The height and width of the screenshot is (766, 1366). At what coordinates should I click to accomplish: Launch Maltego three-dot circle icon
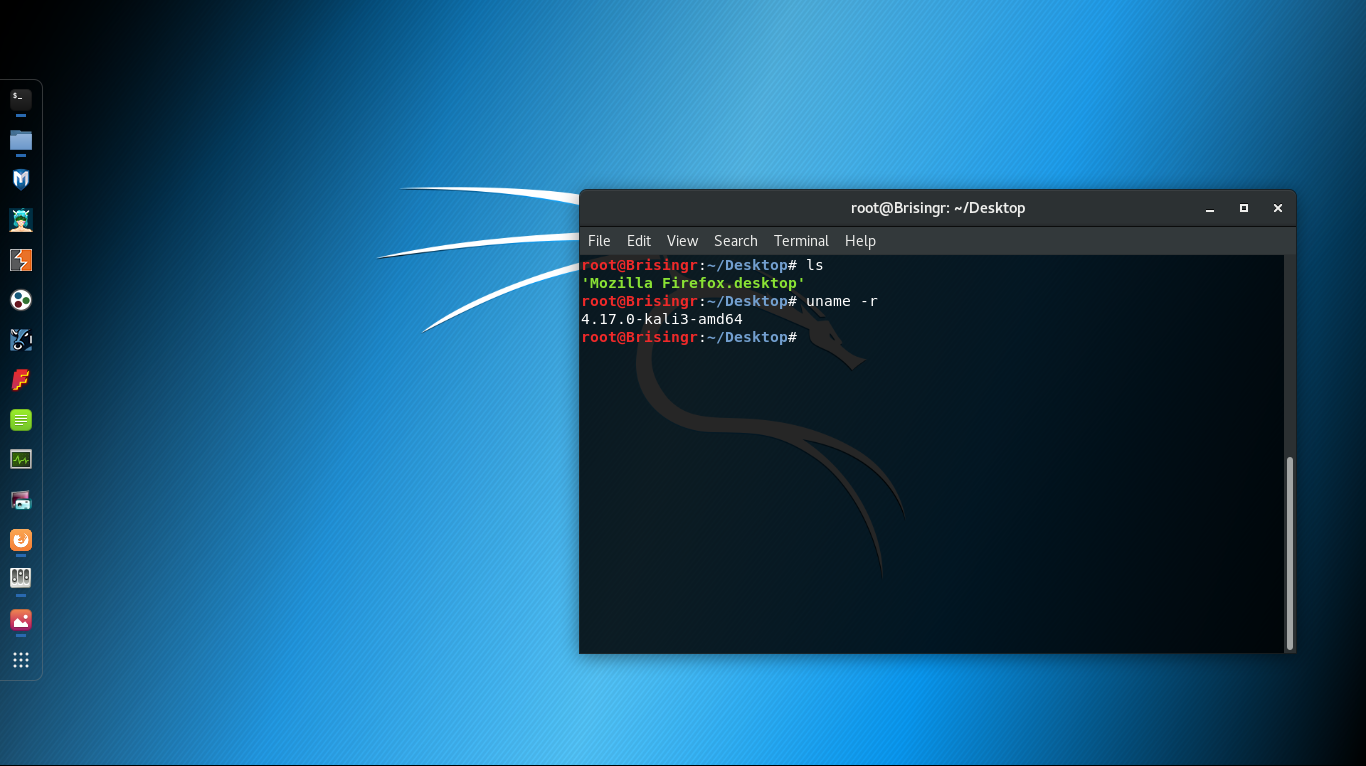21,300
